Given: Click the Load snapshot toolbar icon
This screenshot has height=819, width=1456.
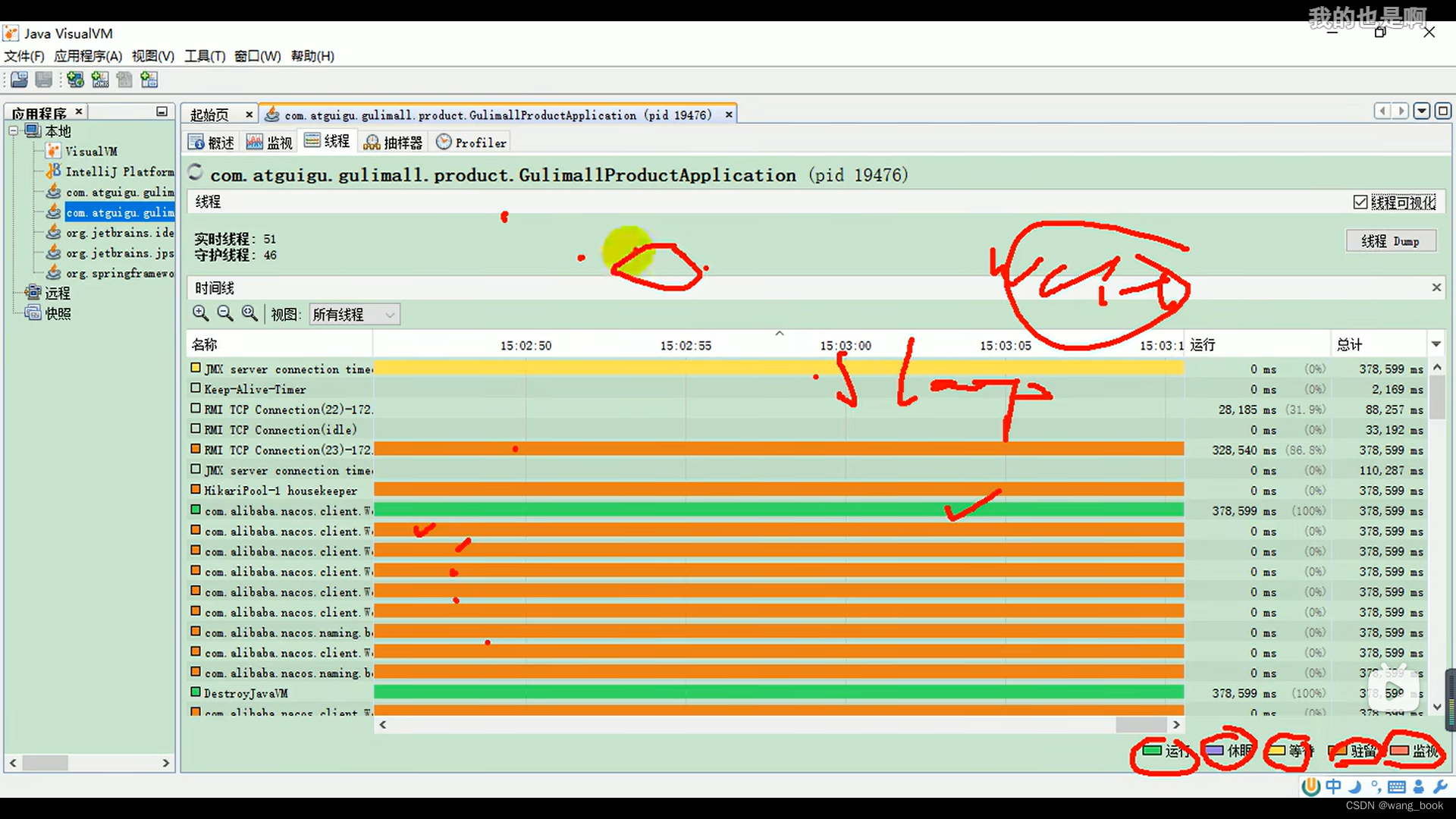Looking at the screenshot, I should click(x=20, y=80).
